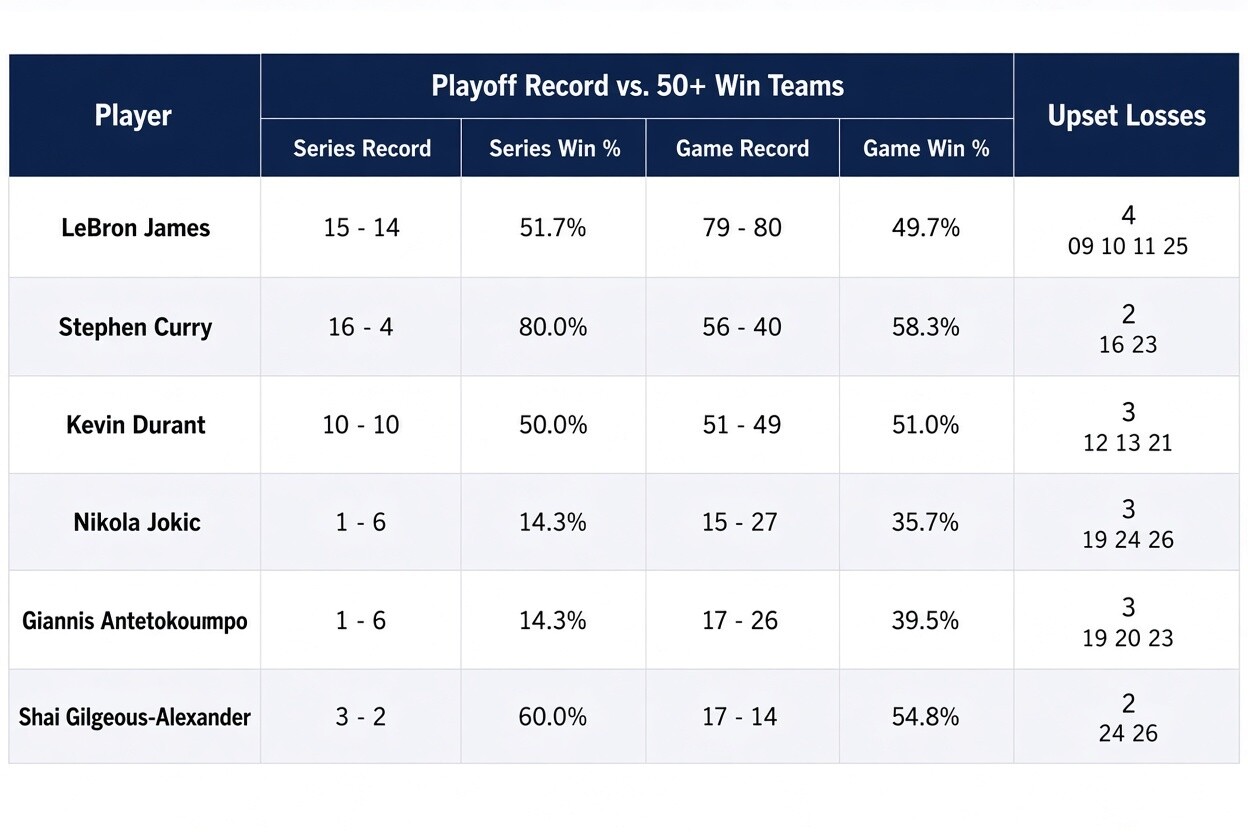Click the Giannis Antetokounmpo name cell

pos(135,620)
